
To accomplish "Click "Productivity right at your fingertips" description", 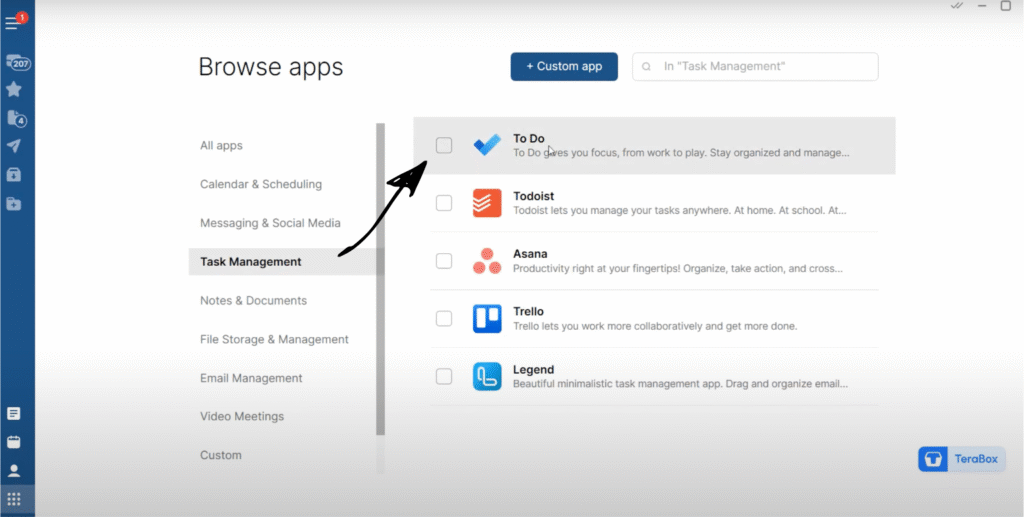I will click(x=678, y=268).
